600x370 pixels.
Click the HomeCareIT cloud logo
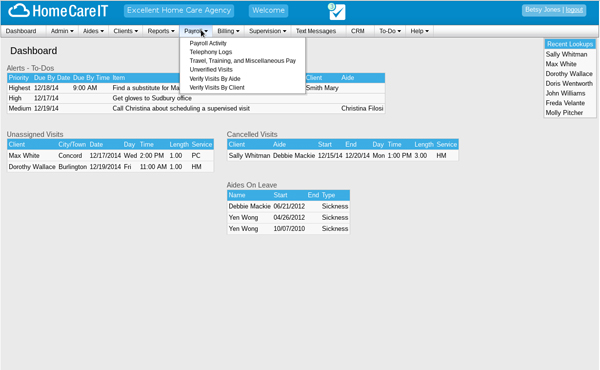58,11
